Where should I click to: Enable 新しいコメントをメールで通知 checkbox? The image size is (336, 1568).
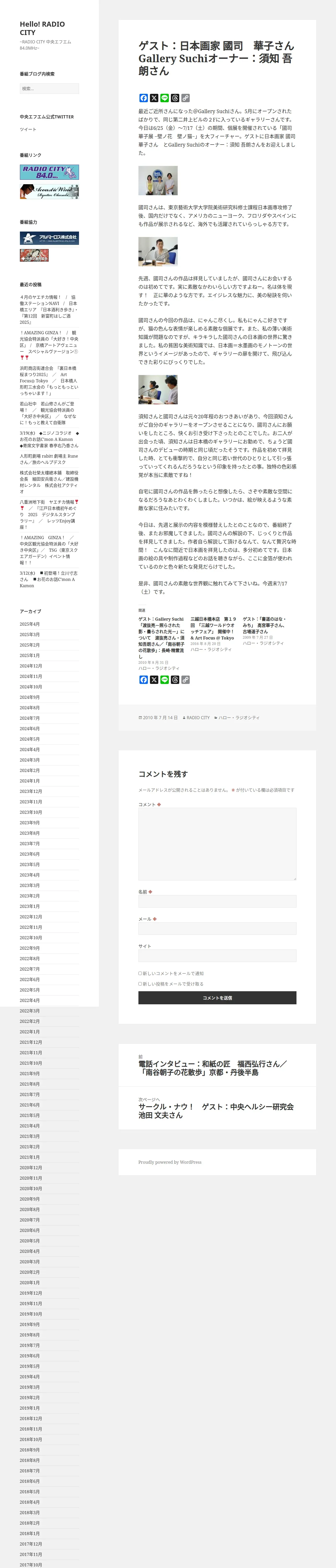tap(140, 973)
